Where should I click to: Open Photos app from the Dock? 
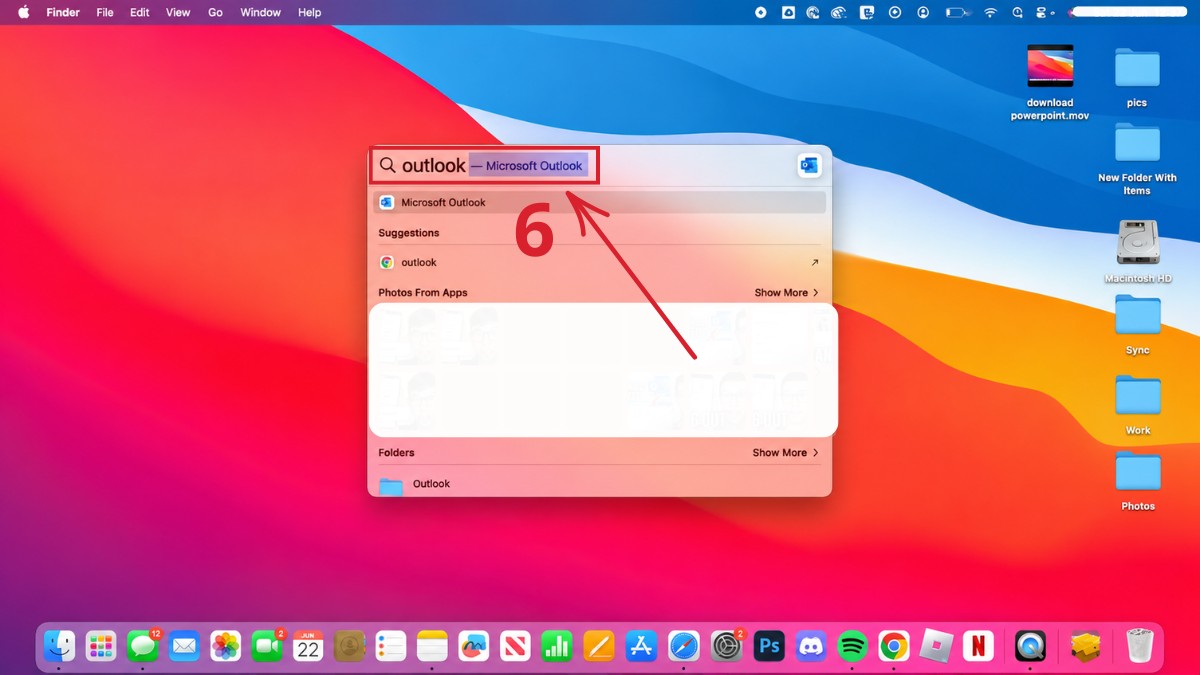click(226, 646)
